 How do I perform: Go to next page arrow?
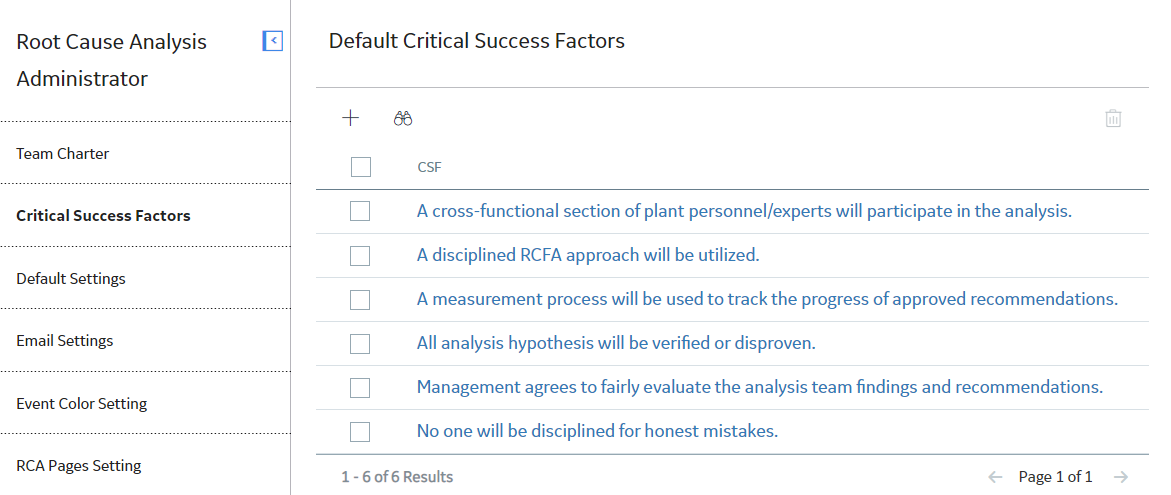pyautogui.click(x=1119, y=476)
